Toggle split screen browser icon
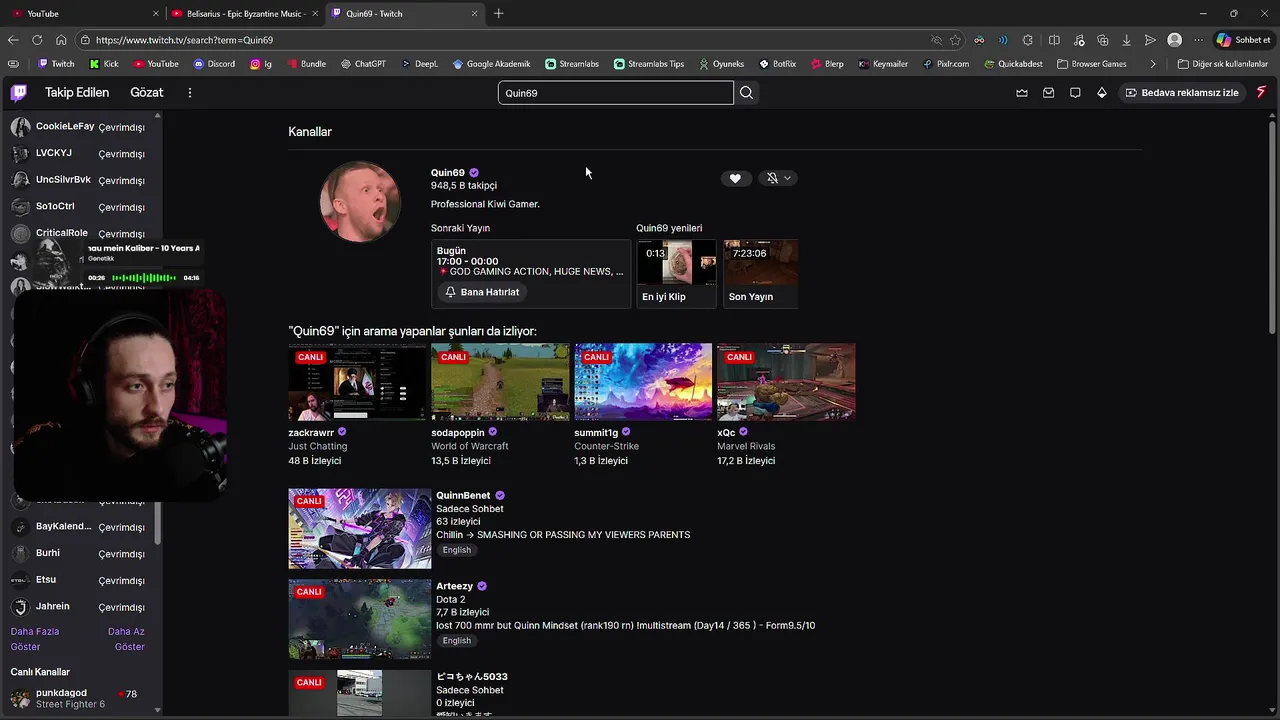 click(1054, 40)
